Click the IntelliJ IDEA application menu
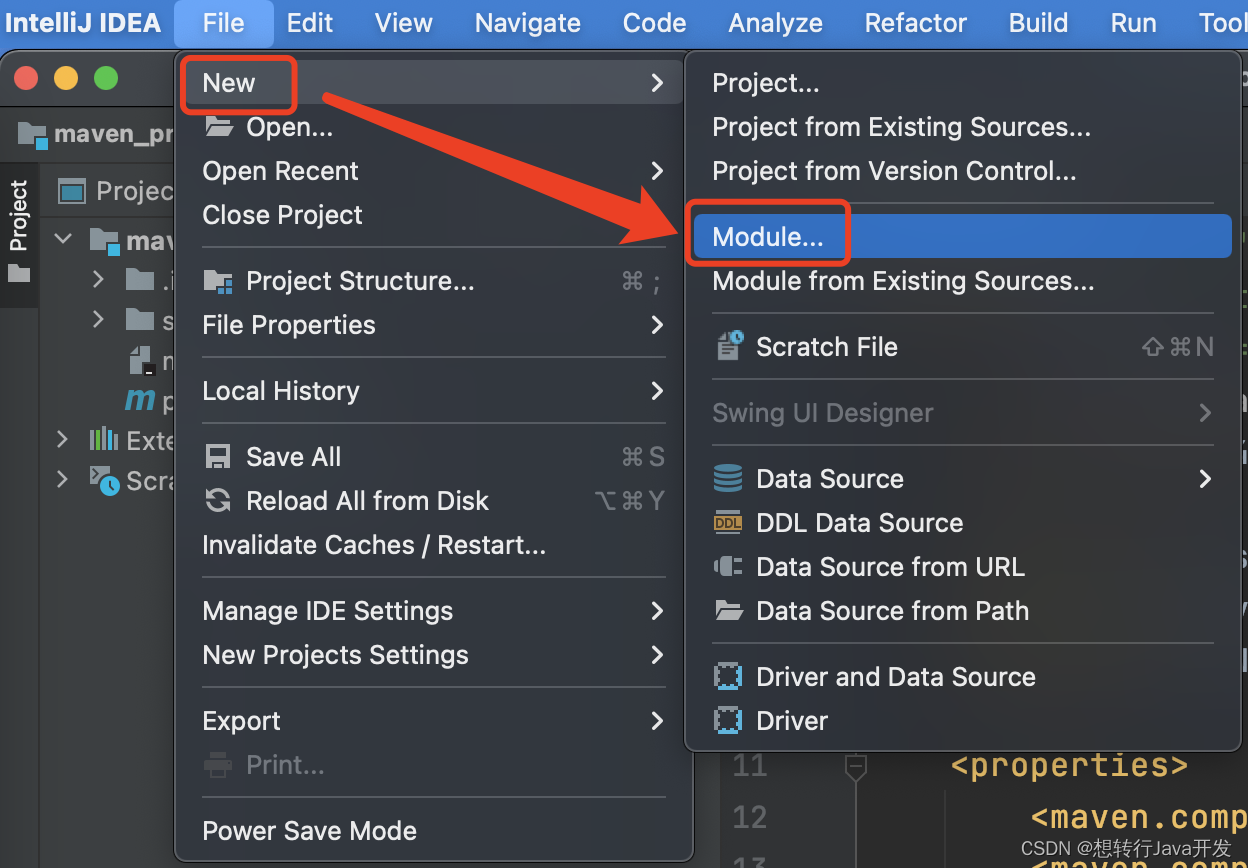The width and height of the screenshot is (1248, 868). tap(82, 23)
